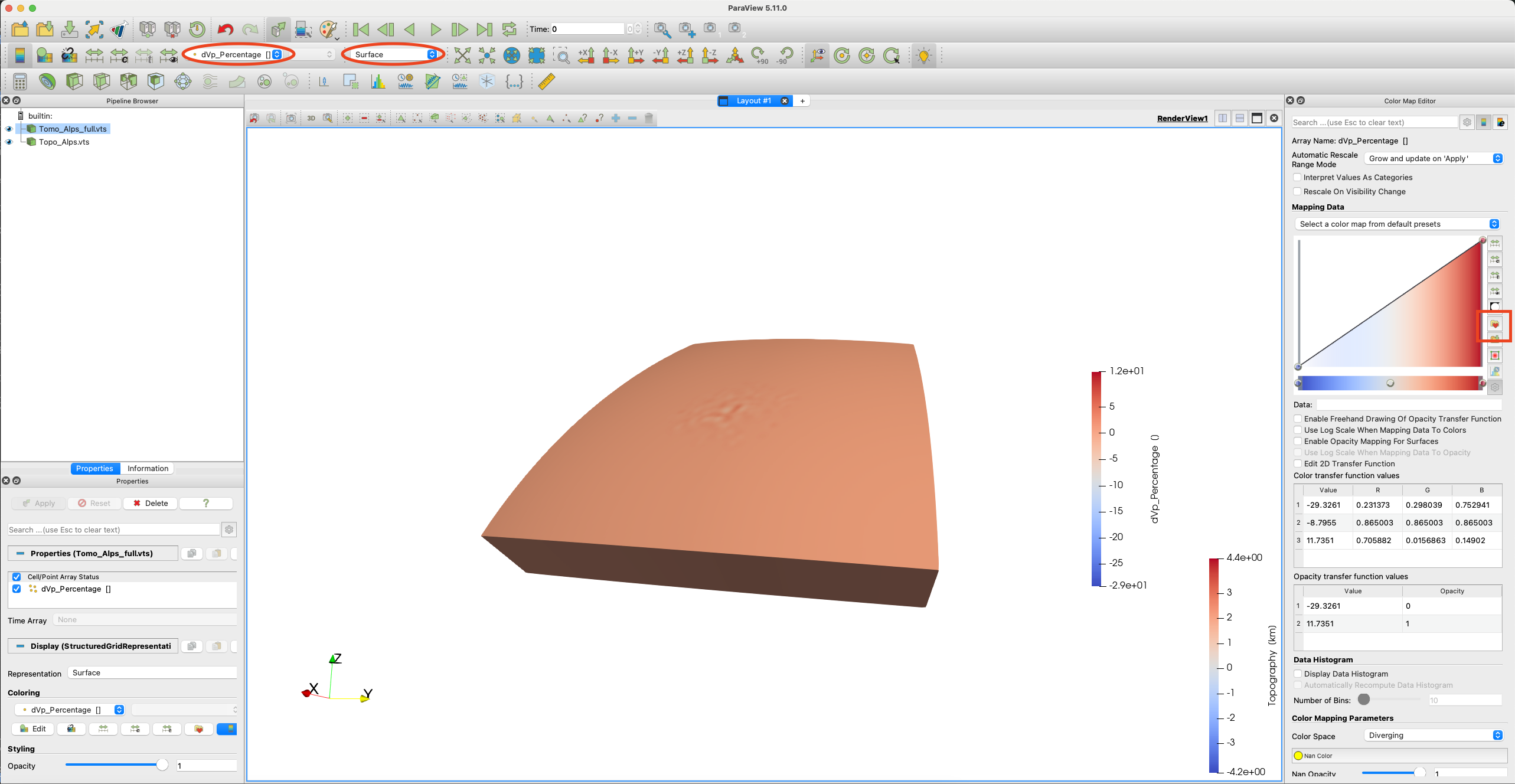Click the Slice filter icon
This screenshot has width=1515, height=784.
102,81
